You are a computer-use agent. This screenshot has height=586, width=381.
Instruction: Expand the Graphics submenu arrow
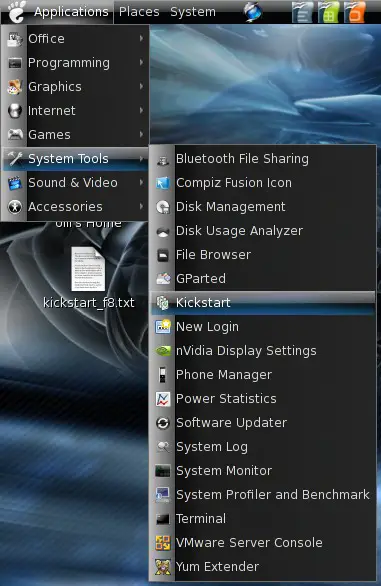pos(141,86)
